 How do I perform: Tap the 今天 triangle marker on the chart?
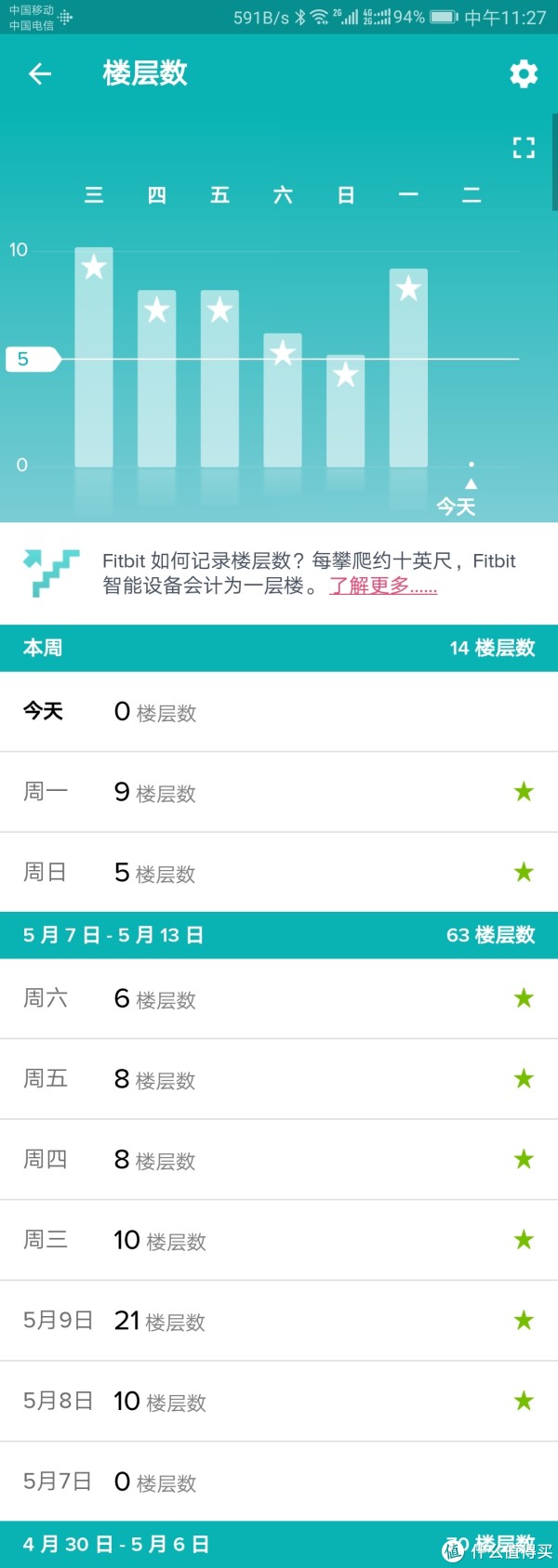pyautogui.click(x=472, y=483)
